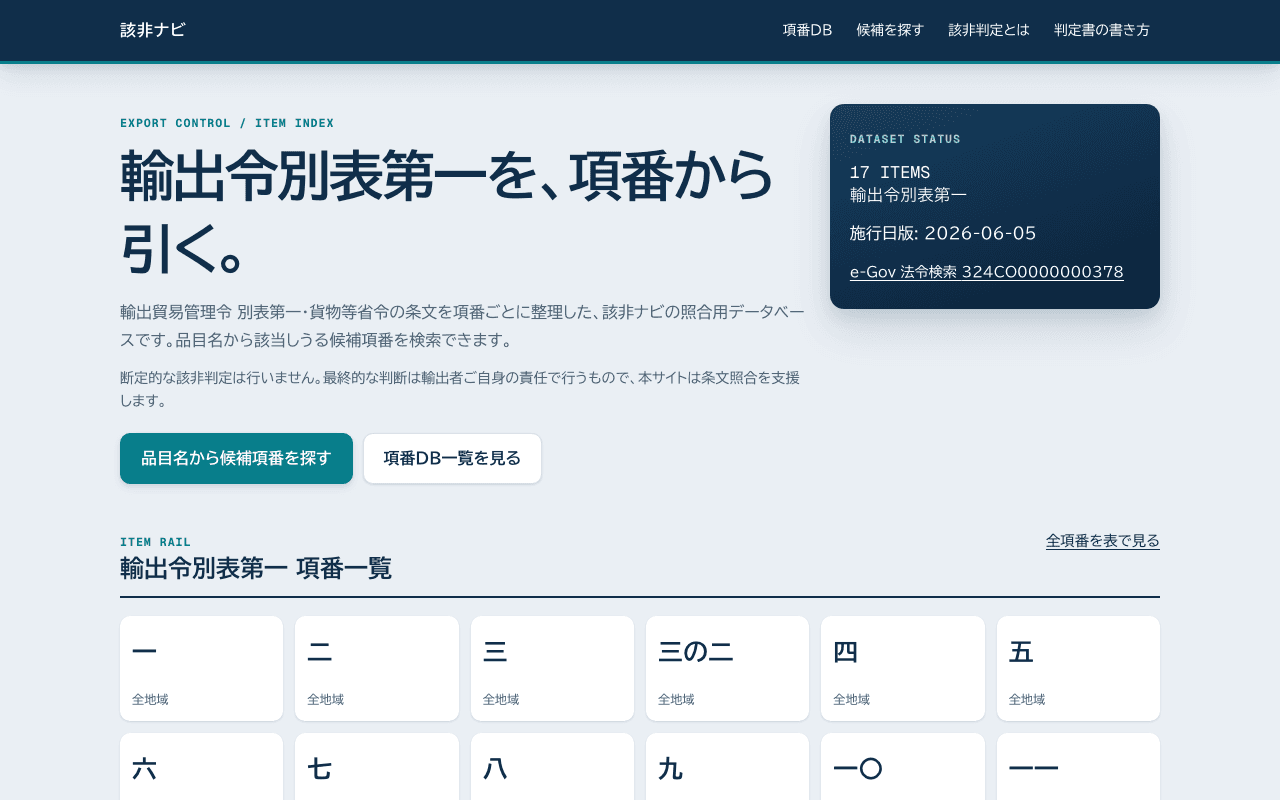The height and width of the screenshot is (800, 1280).
Task: Select item card 五
Action: pyautogui.click(x=1078, y=668)
